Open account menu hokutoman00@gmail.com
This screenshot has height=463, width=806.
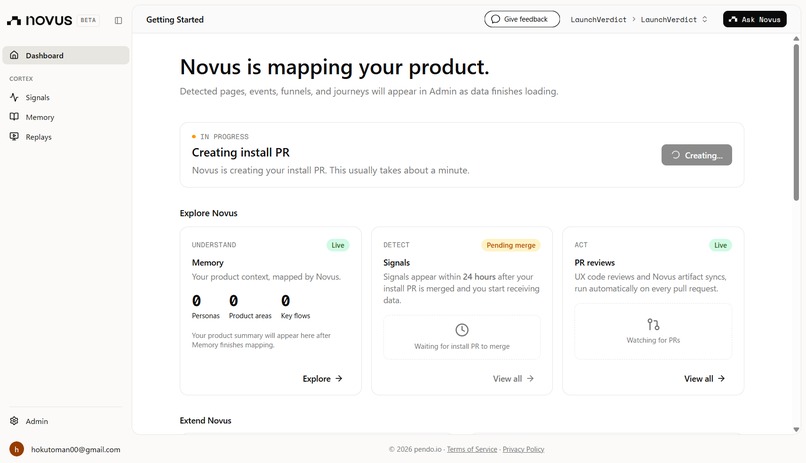pyautogui.click(x=66, y=449)
